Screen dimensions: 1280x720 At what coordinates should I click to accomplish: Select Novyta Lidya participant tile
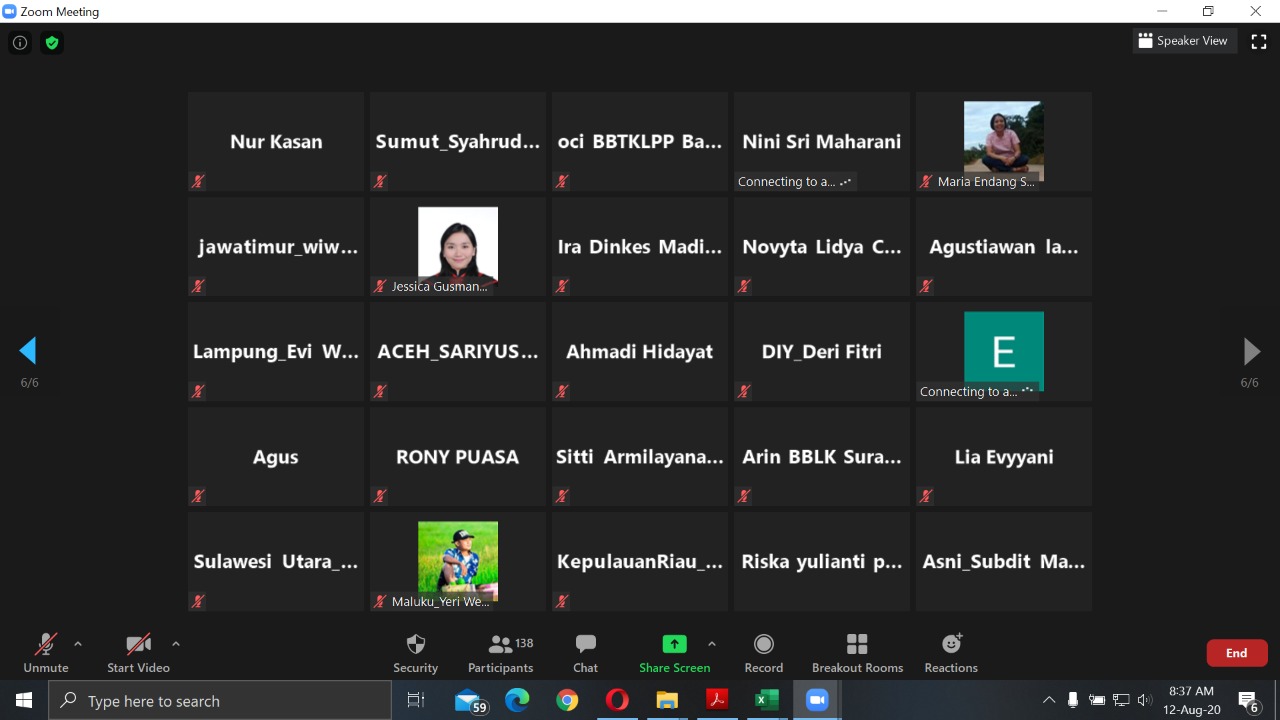(822, 247)
